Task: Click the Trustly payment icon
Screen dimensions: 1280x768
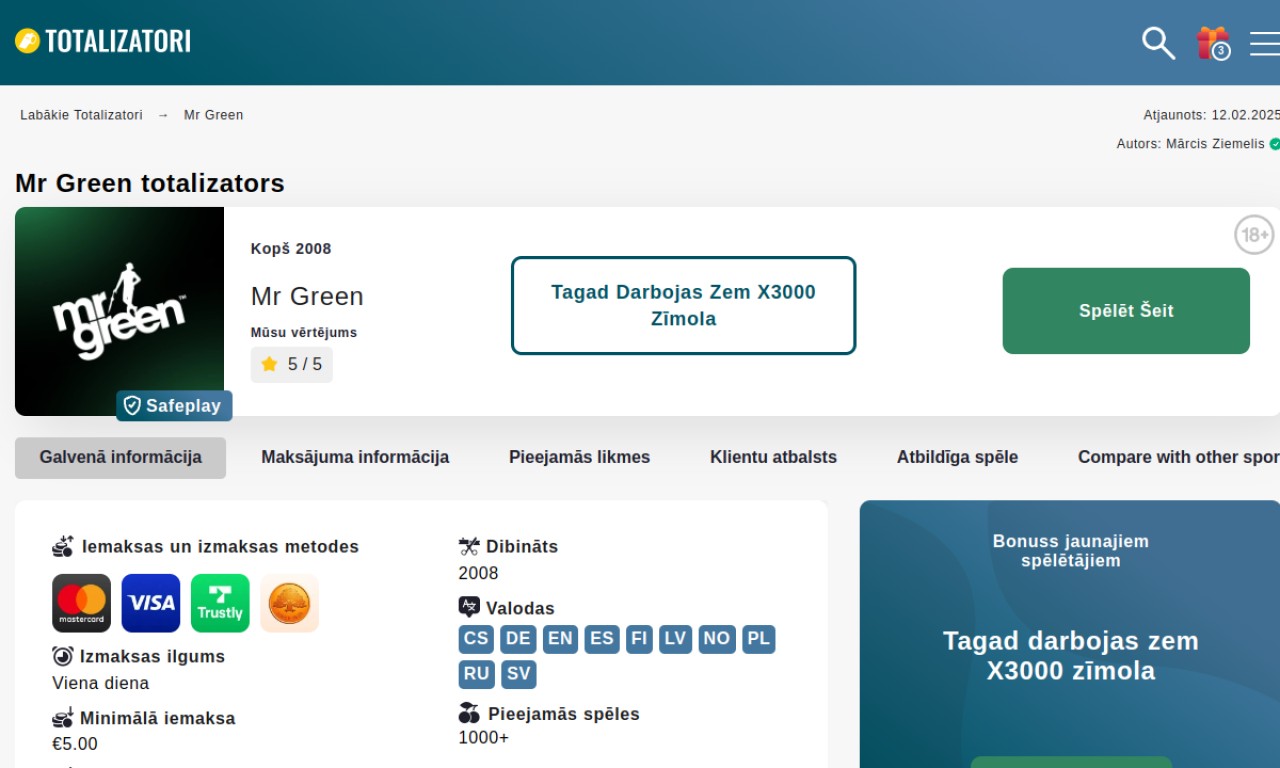Action: (220, 603)
